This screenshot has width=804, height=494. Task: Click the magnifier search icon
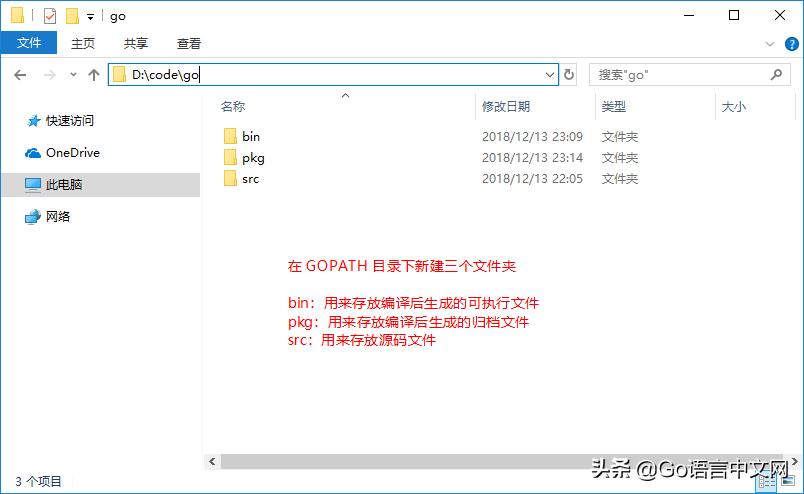pos(776,75)
